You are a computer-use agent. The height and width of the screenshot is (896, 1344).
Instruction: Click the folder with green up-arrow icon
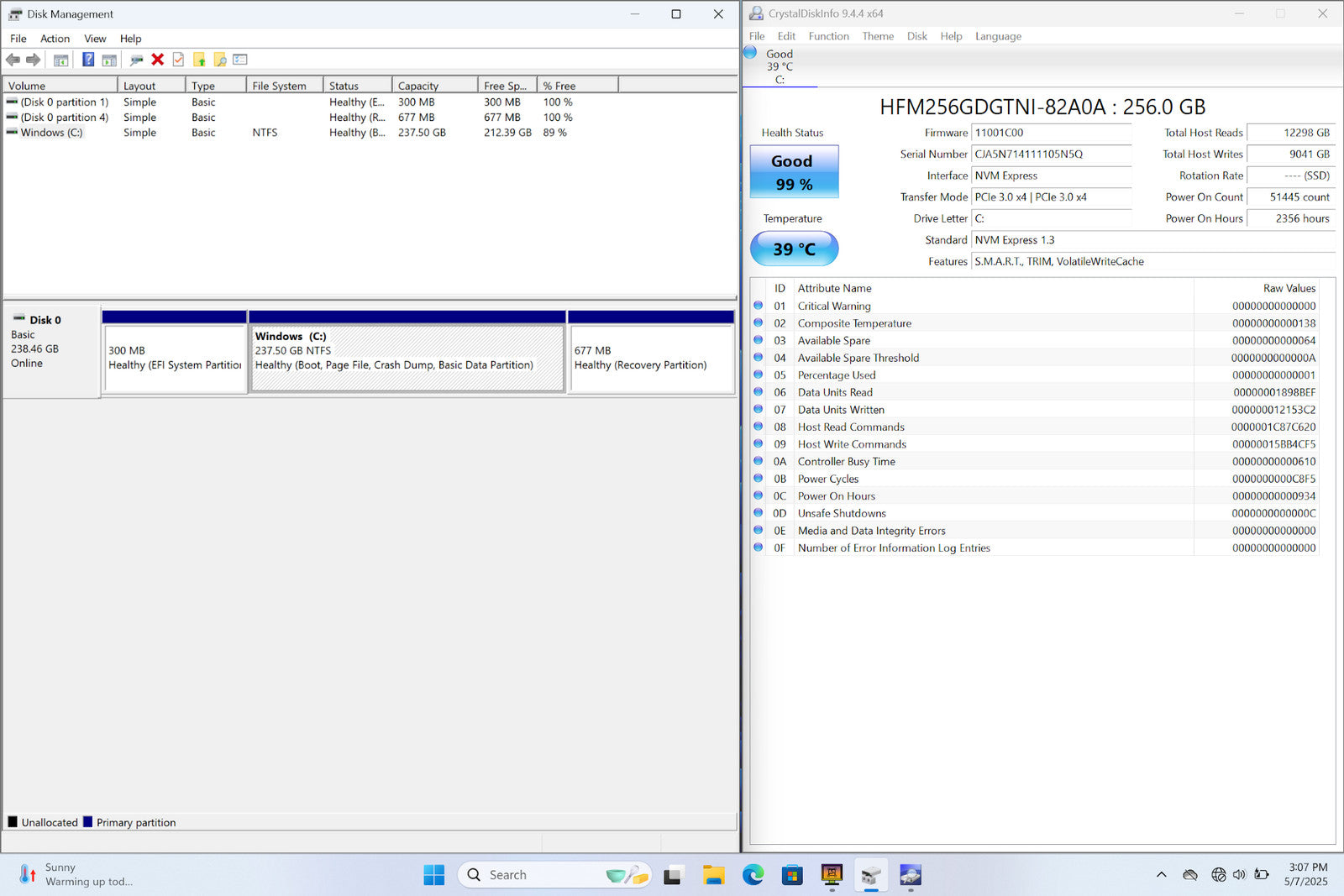(x=199, y=60)
